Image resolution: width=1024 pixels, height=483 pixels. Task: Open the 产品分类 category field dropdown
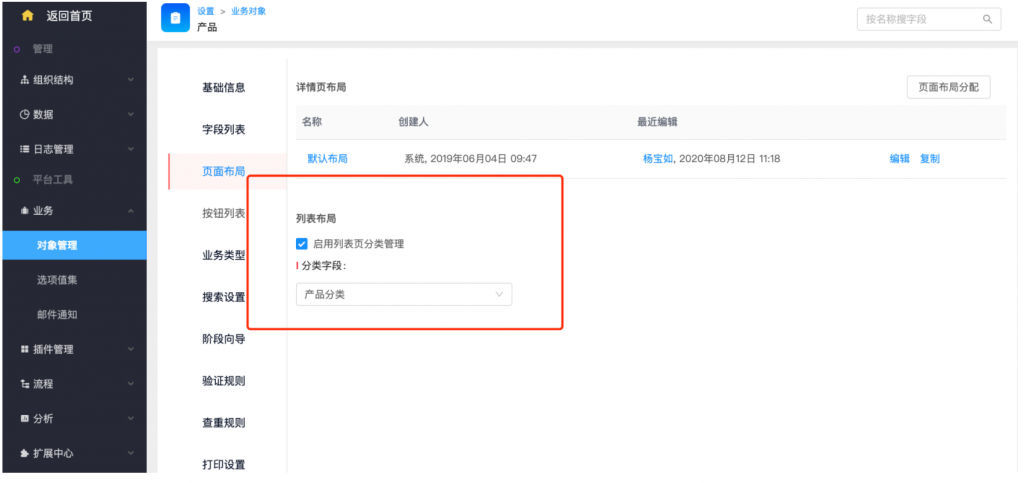point(404,295)
